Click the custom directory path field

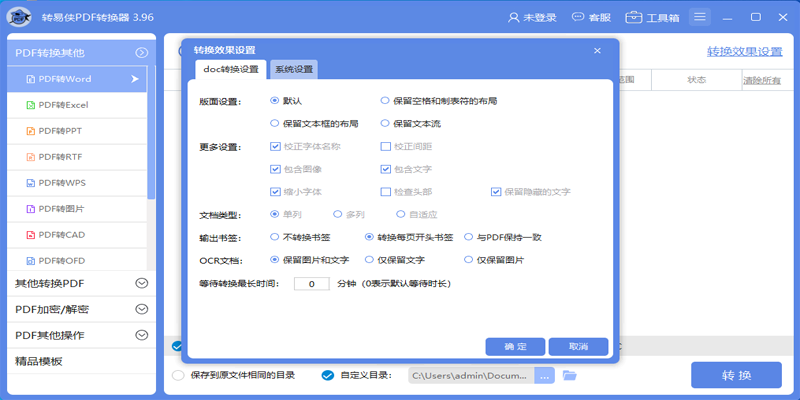[x=471, y=376]
